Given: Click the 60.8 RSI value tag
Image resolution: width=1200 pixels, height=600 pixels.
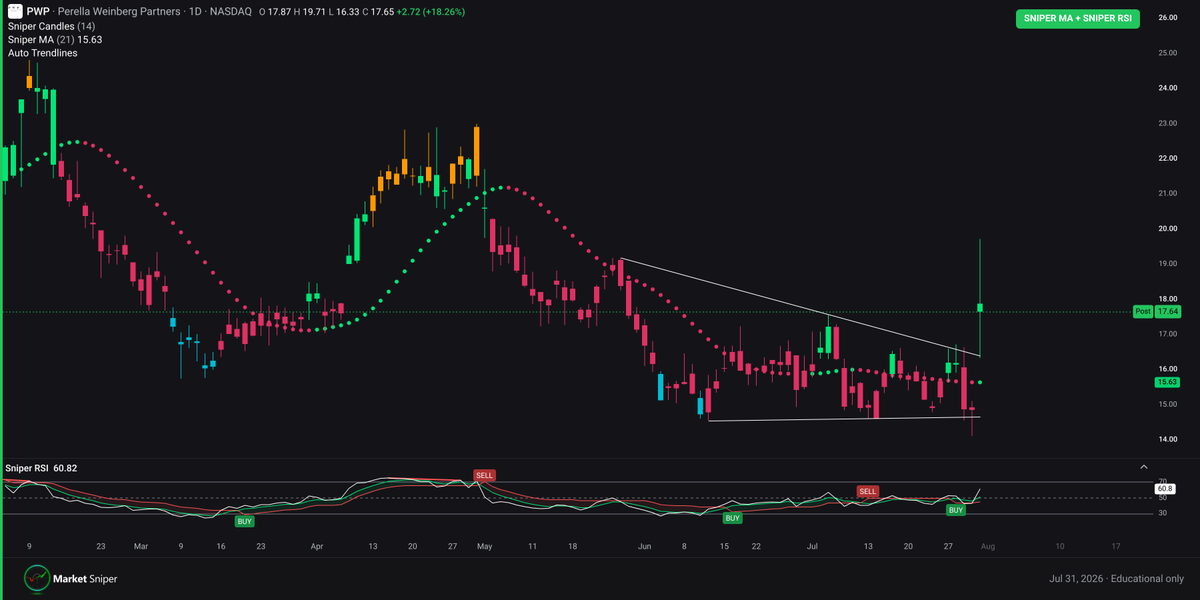Looking at the screenshot, I should click(1163, 490).
